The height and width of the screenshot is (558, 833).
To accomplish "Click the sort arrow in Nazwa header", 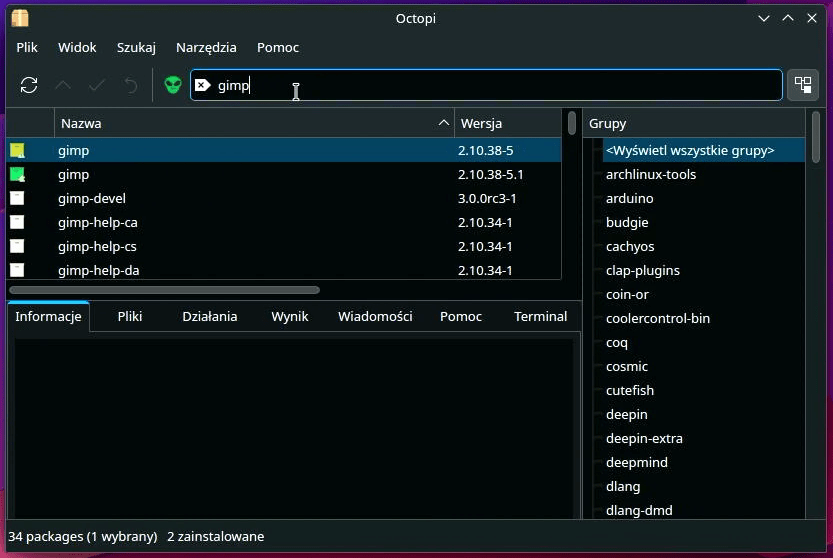I will coord(444,123).
